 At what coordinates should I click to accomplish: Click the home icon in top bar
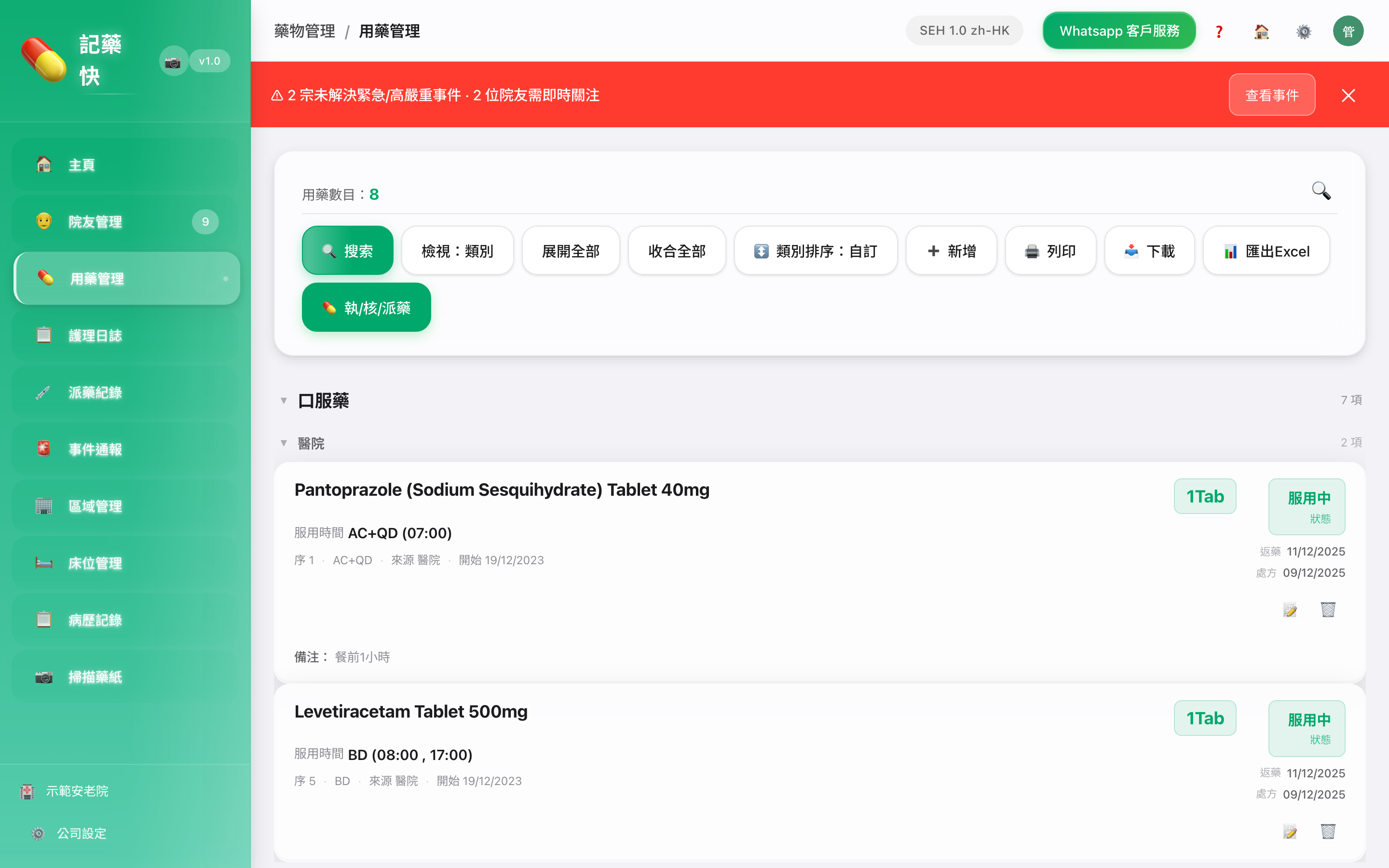click(x=1262, y=31)
